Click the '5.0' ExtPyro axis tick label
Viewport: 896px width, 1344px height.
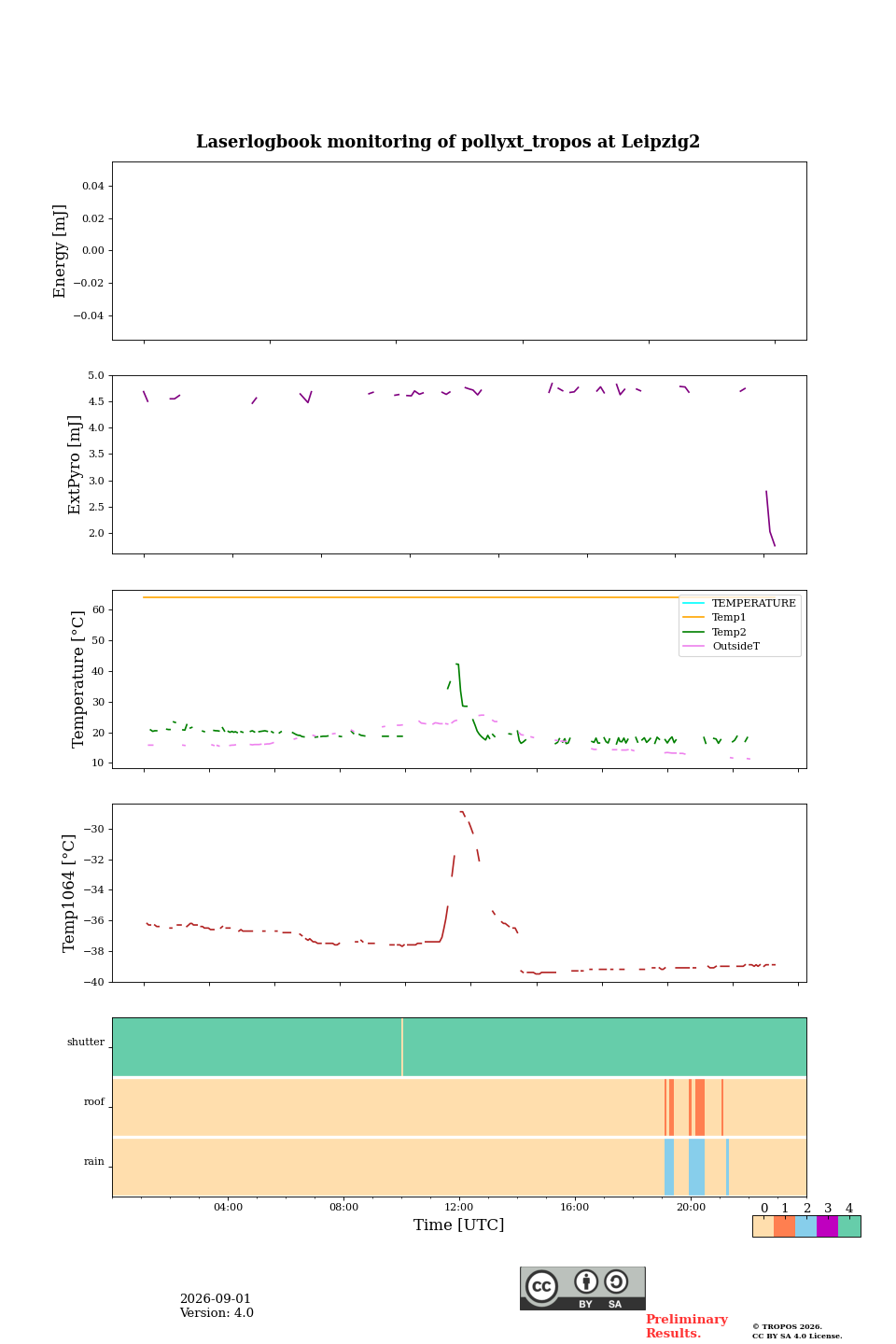96,376
